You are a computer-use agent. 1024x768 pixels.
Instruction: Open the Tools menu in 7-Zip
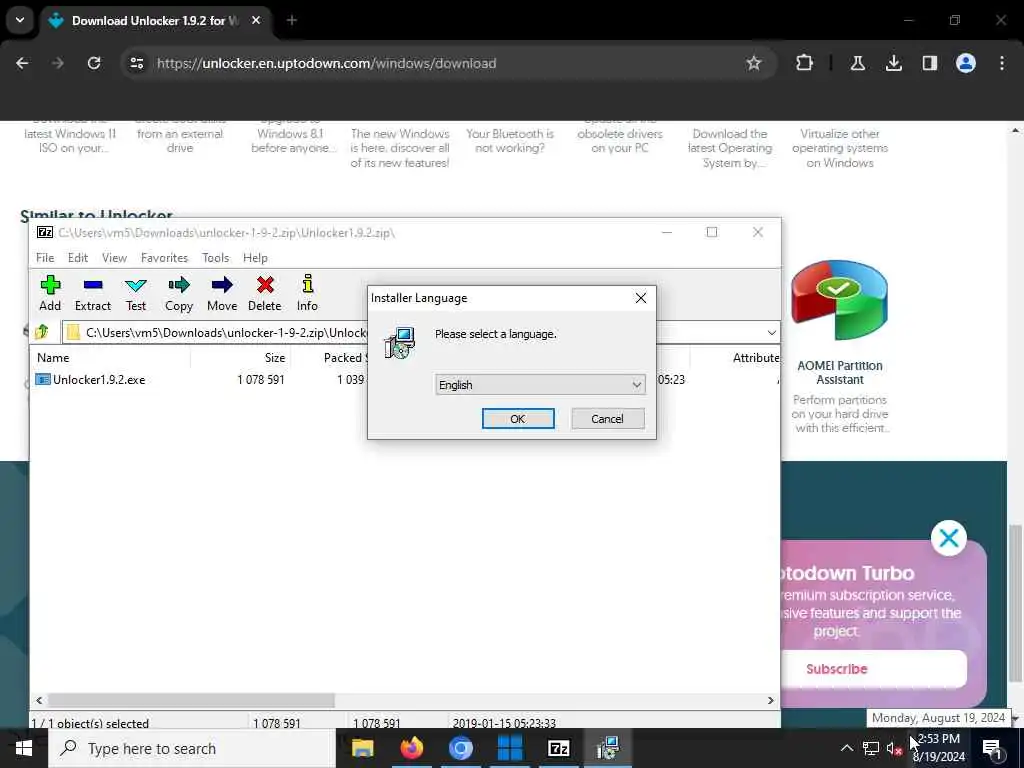point(216,258)
